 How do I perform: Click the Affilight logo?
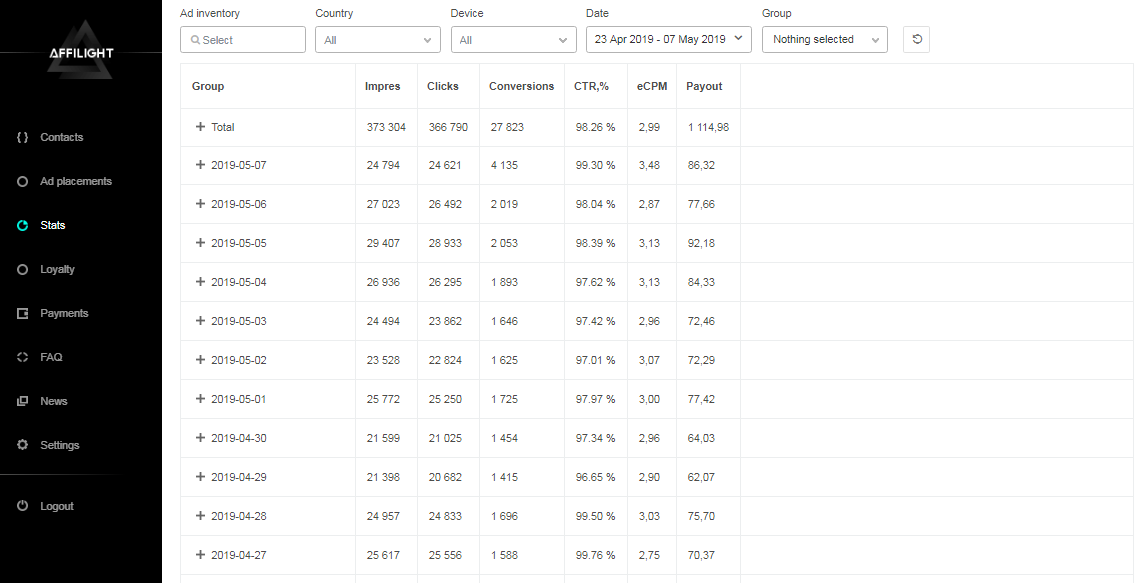pyautogui.click(x=81, y=50)
